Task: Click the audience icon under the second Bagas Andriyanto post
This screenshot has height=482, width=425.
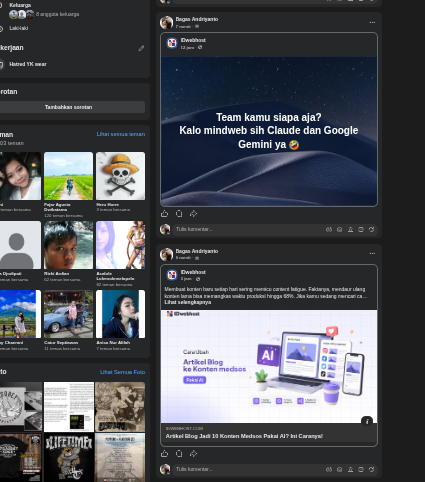Action: [x=197, y=258]
